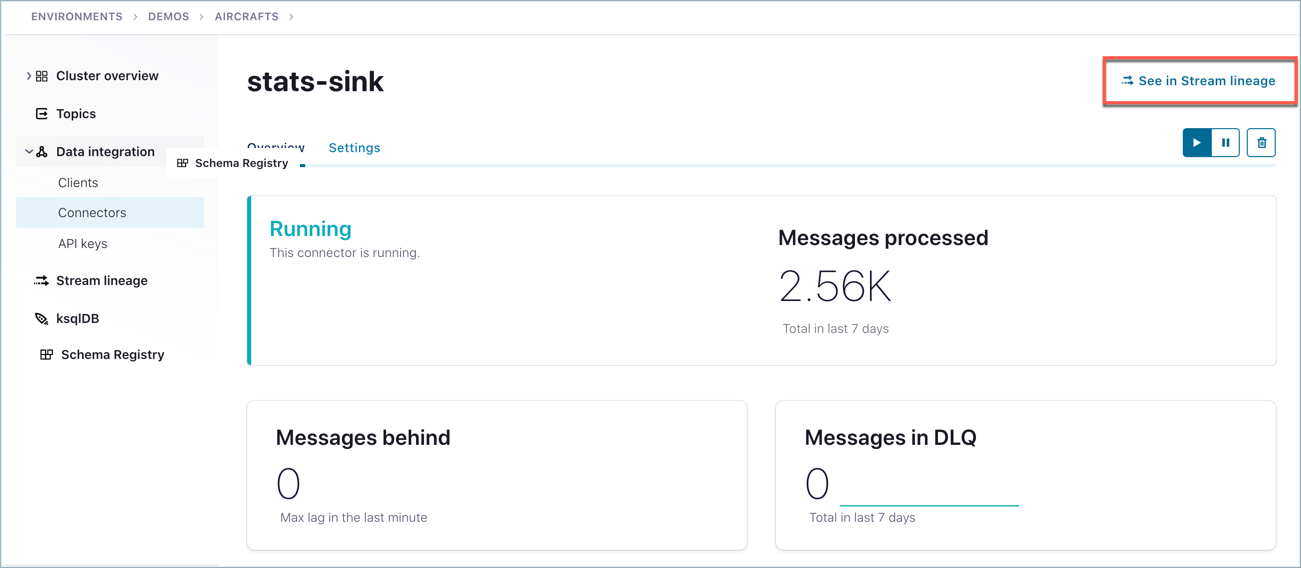Go to ENVIRONMENTS breadcrumb link
This screenshot has width=1301, height=568.
[x=77, y=17]
